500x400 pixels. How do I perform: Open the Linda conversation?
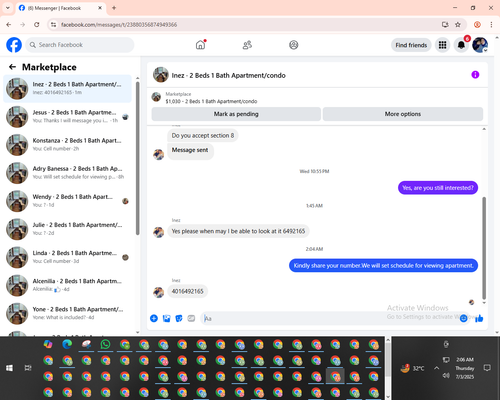(67, 257)
